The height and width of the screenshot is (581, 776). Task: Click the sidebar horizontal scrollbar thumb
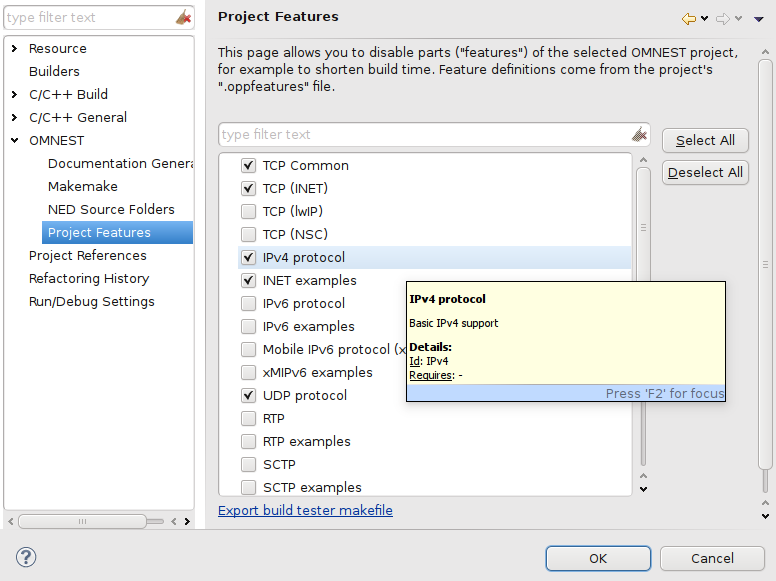[83, 521]
